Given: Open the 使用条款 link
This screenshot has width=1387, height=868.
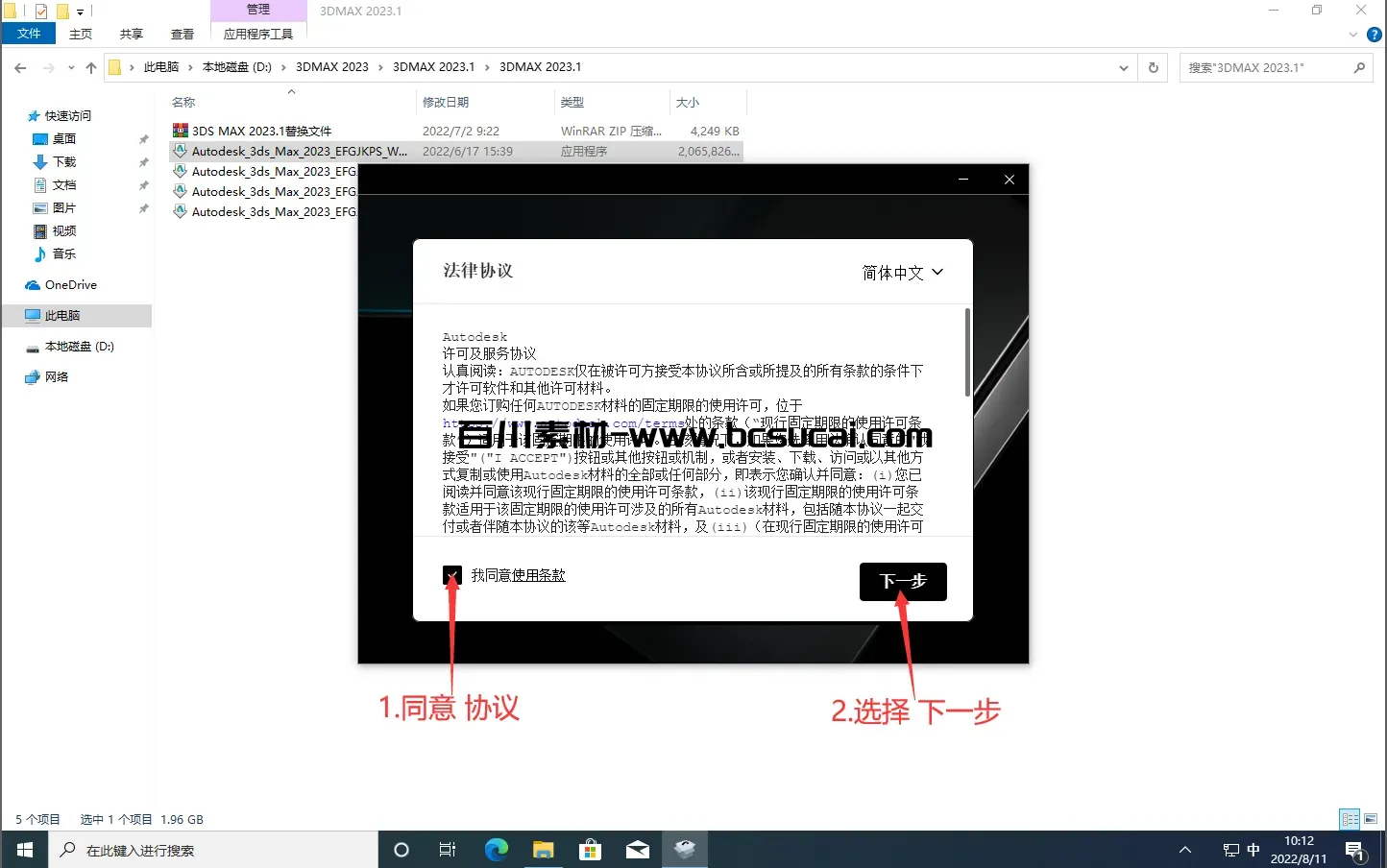Looking at the screenshot, I should click(538, 575).
